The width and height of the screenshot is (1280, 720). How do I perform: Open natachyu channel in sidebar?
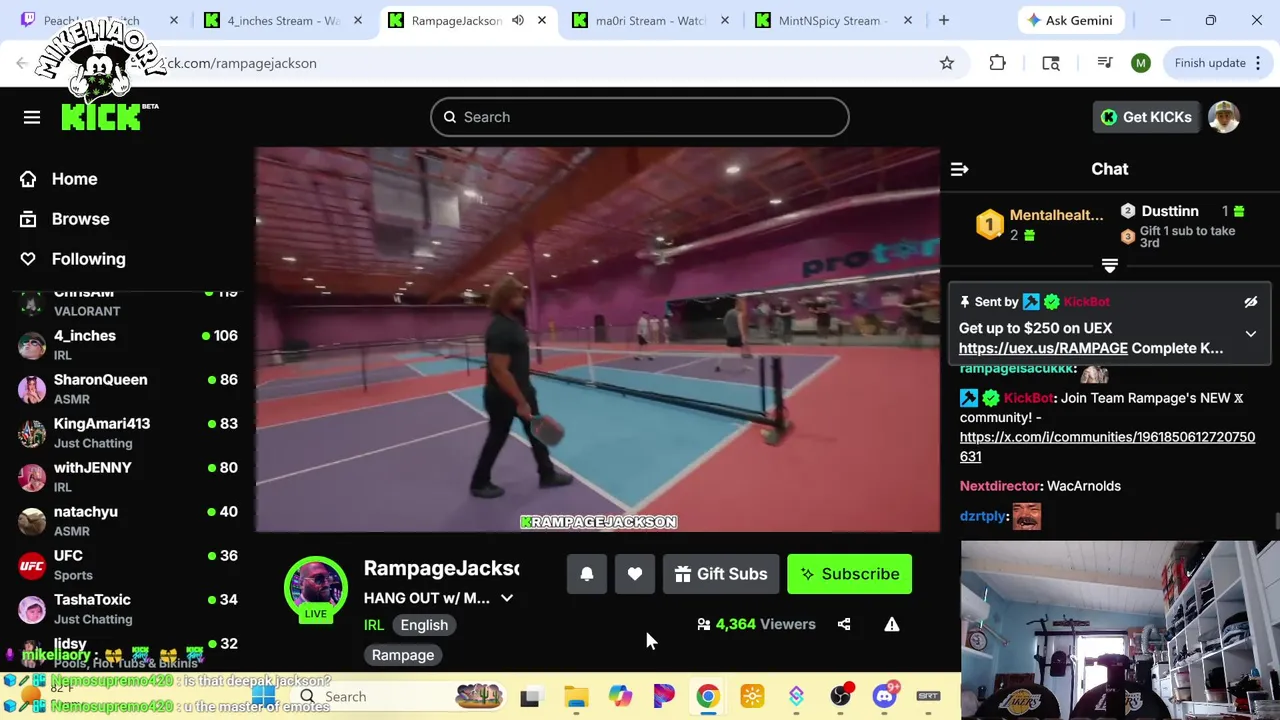pyautogui.click(x=128, y=521)
